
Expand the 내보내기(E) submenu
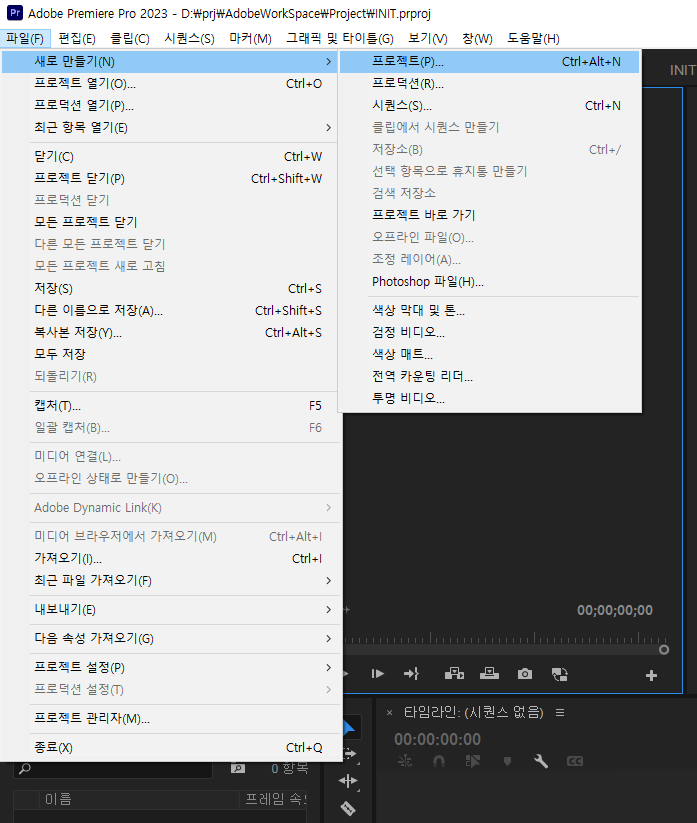[170, 609]
